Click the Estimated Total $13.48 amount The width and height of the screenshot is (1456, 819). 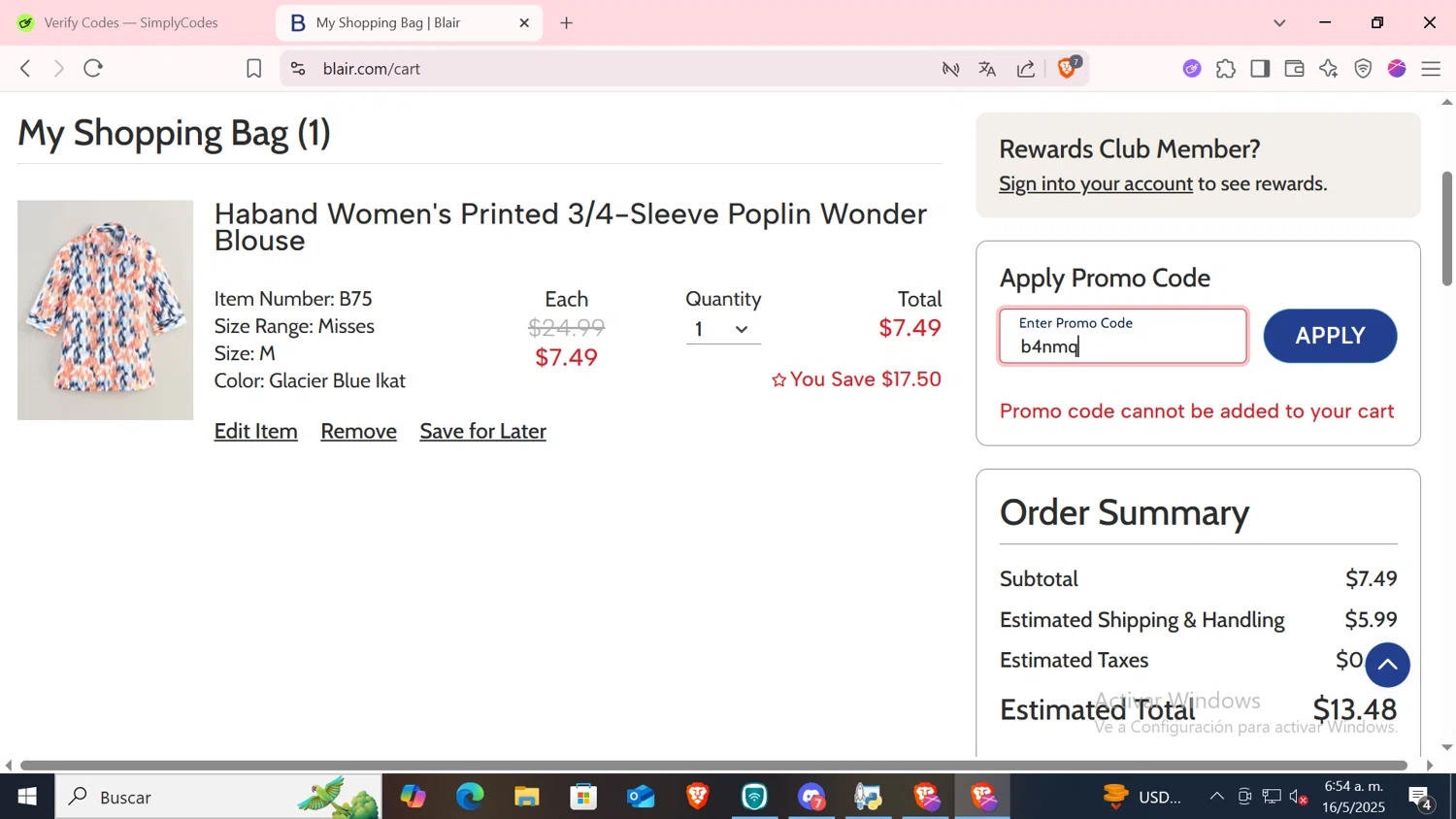click(x=1355, y=709)
